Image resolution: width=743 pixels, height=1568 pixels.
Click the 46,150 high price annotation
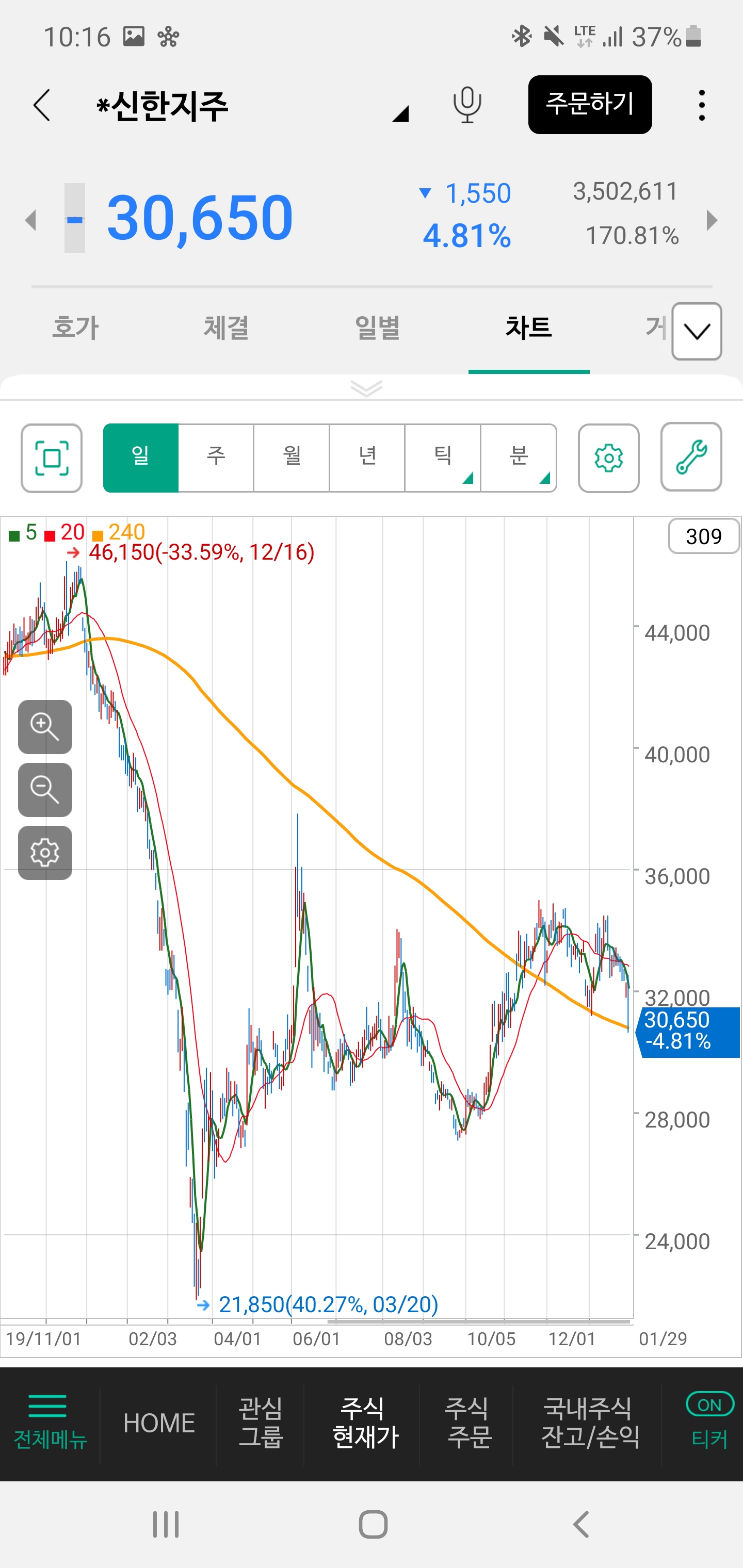click(202, 552)
